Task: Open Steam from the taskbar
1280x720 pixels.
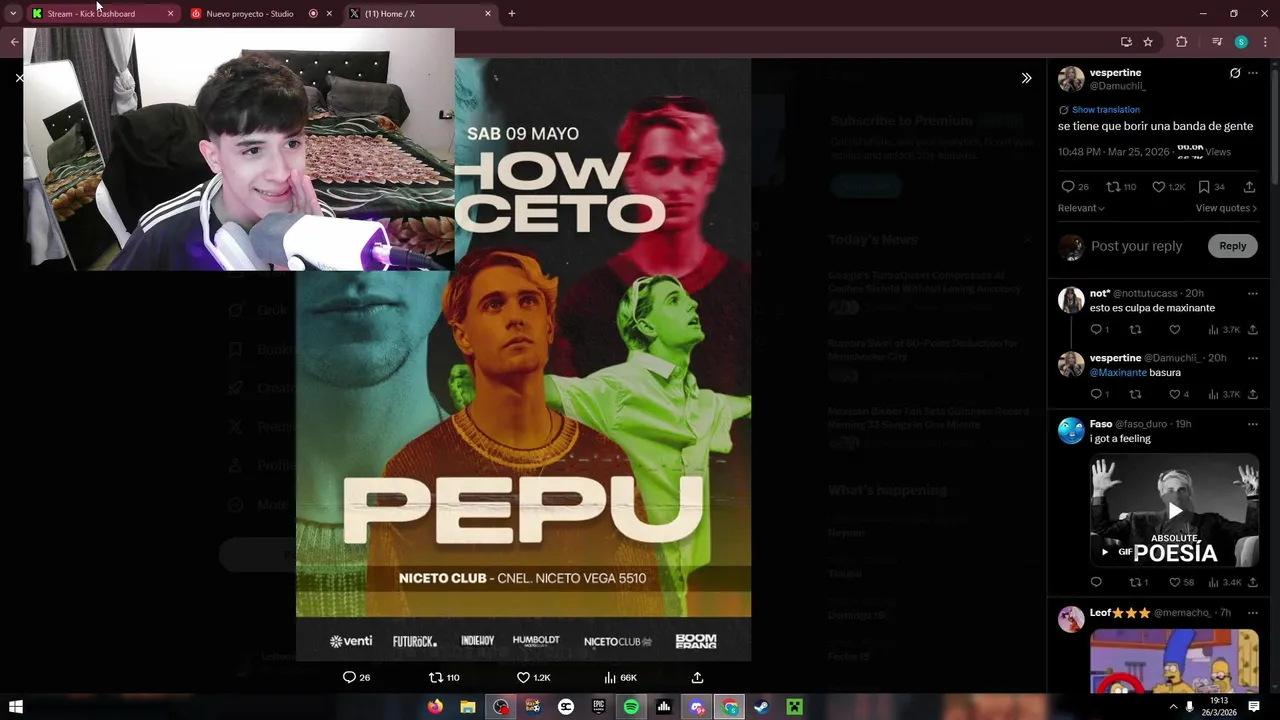Action: coord(762,707)
